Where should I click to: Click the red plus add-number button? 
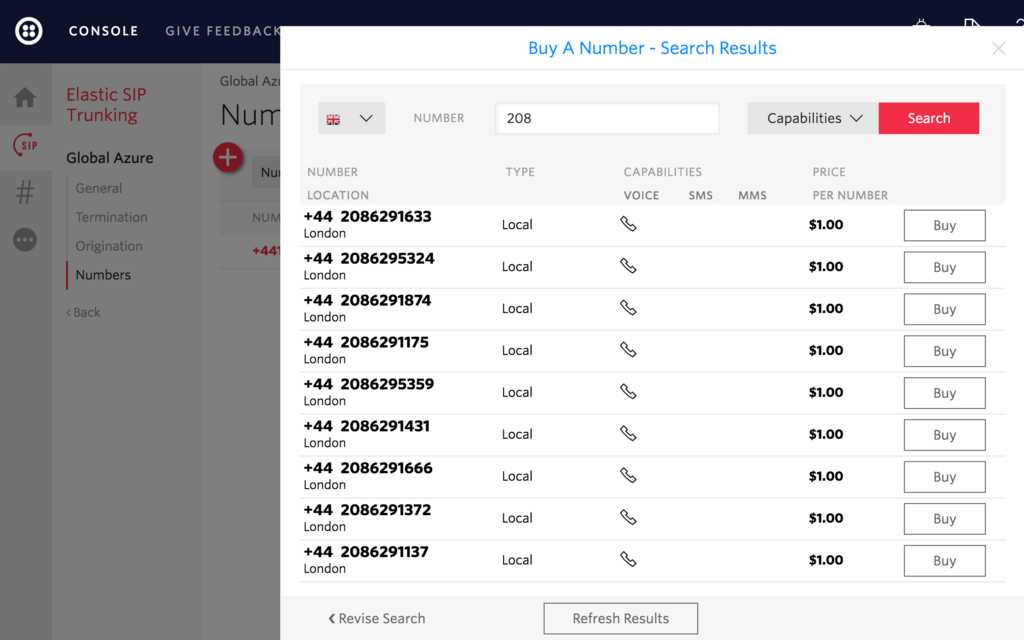(228, 157)
